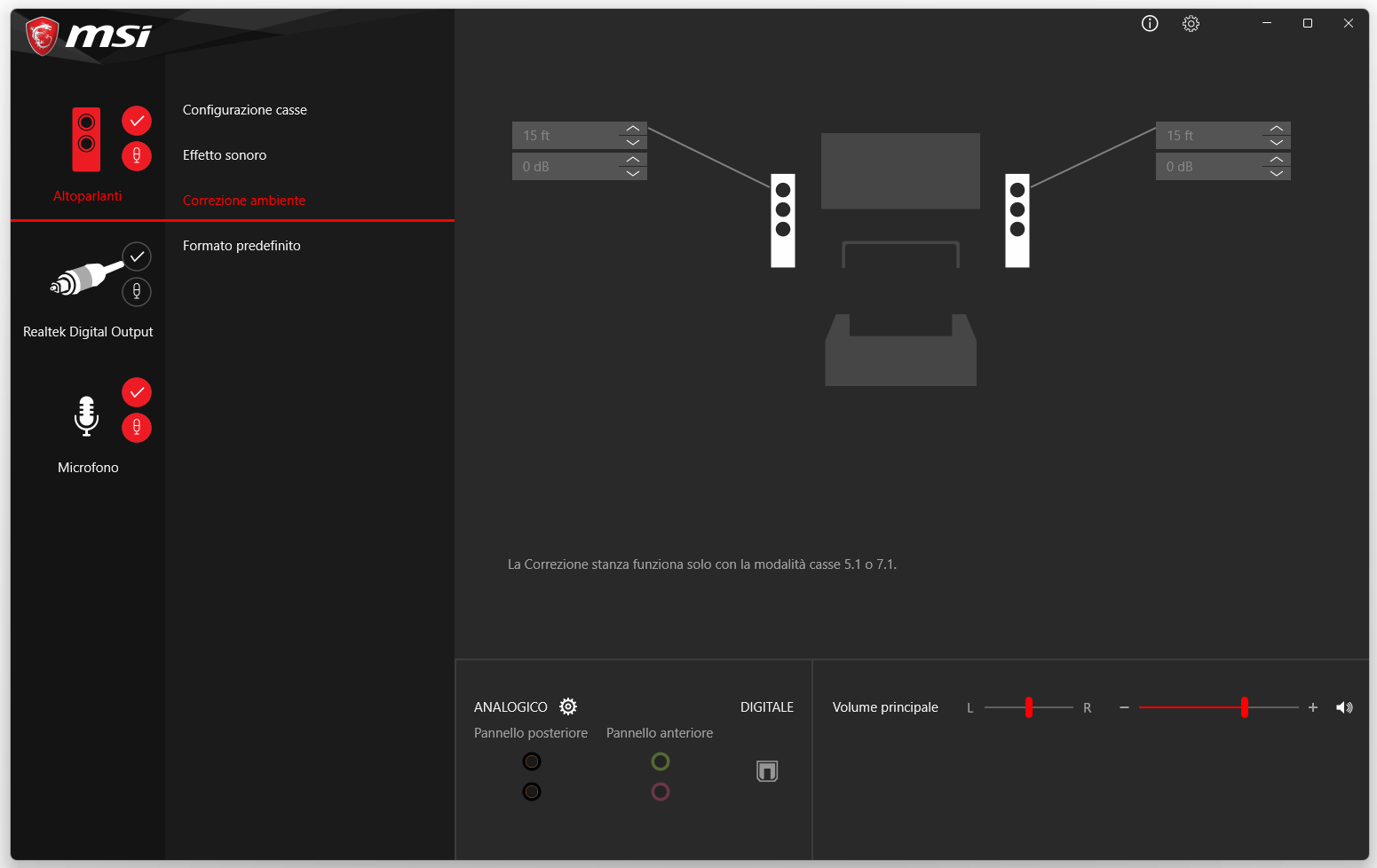
Task: Click the digital optical output jack icon
Action: coord(767,771)
